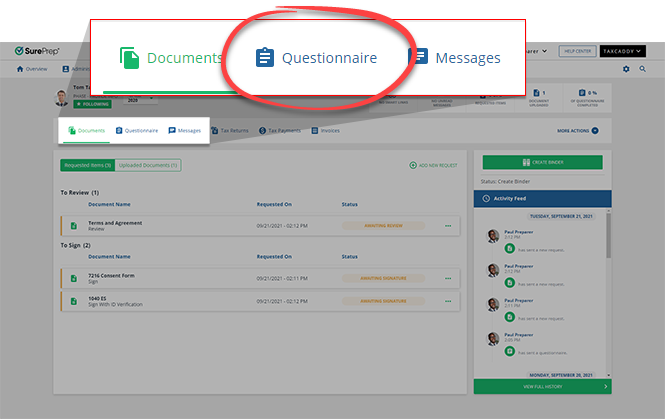Screen dimensions: 665x419
Task: Click the Document Uploaded stat icon
Action: pyautogui.click(x=536, y=92)
